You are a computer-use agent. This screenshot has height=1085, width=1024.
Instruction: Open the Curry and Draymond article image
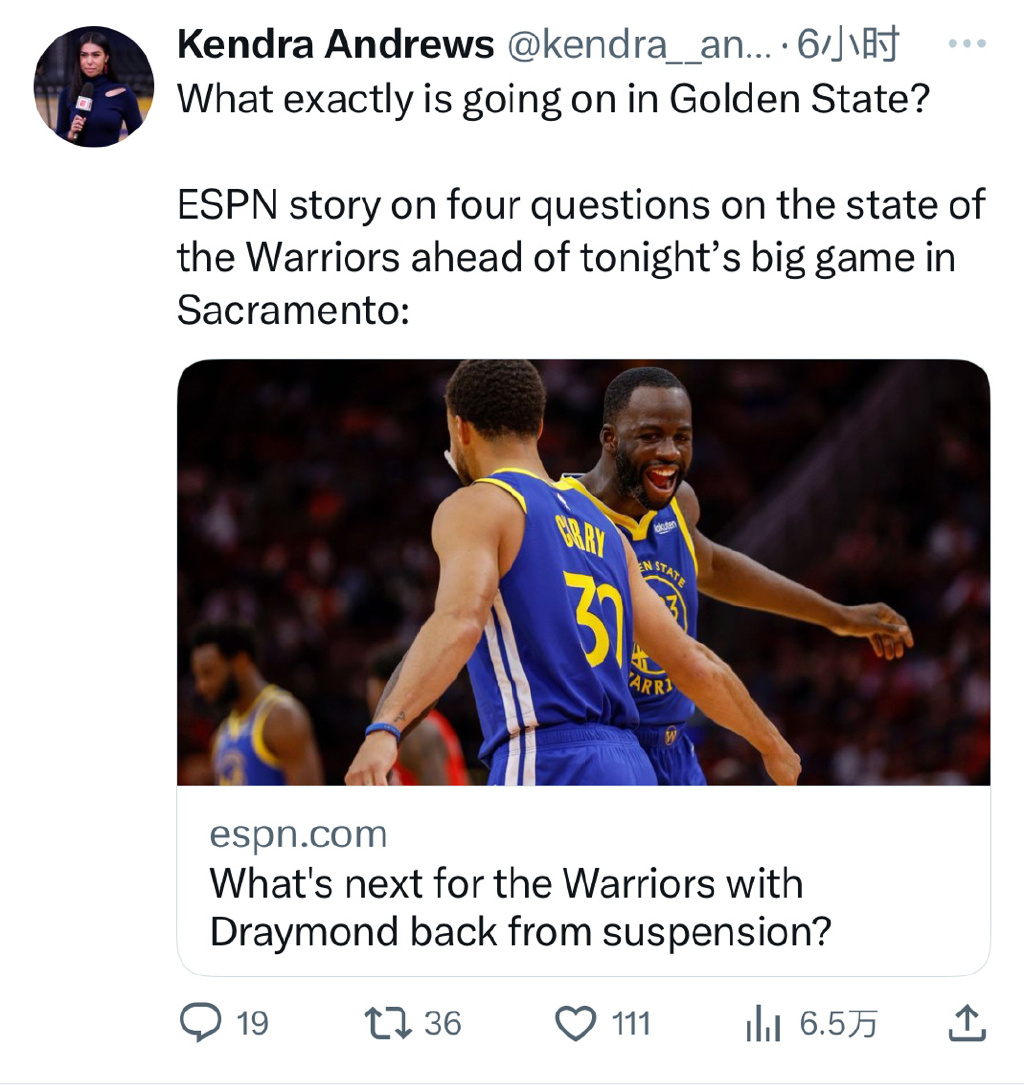pyautogui.click(x=583, y=572)
